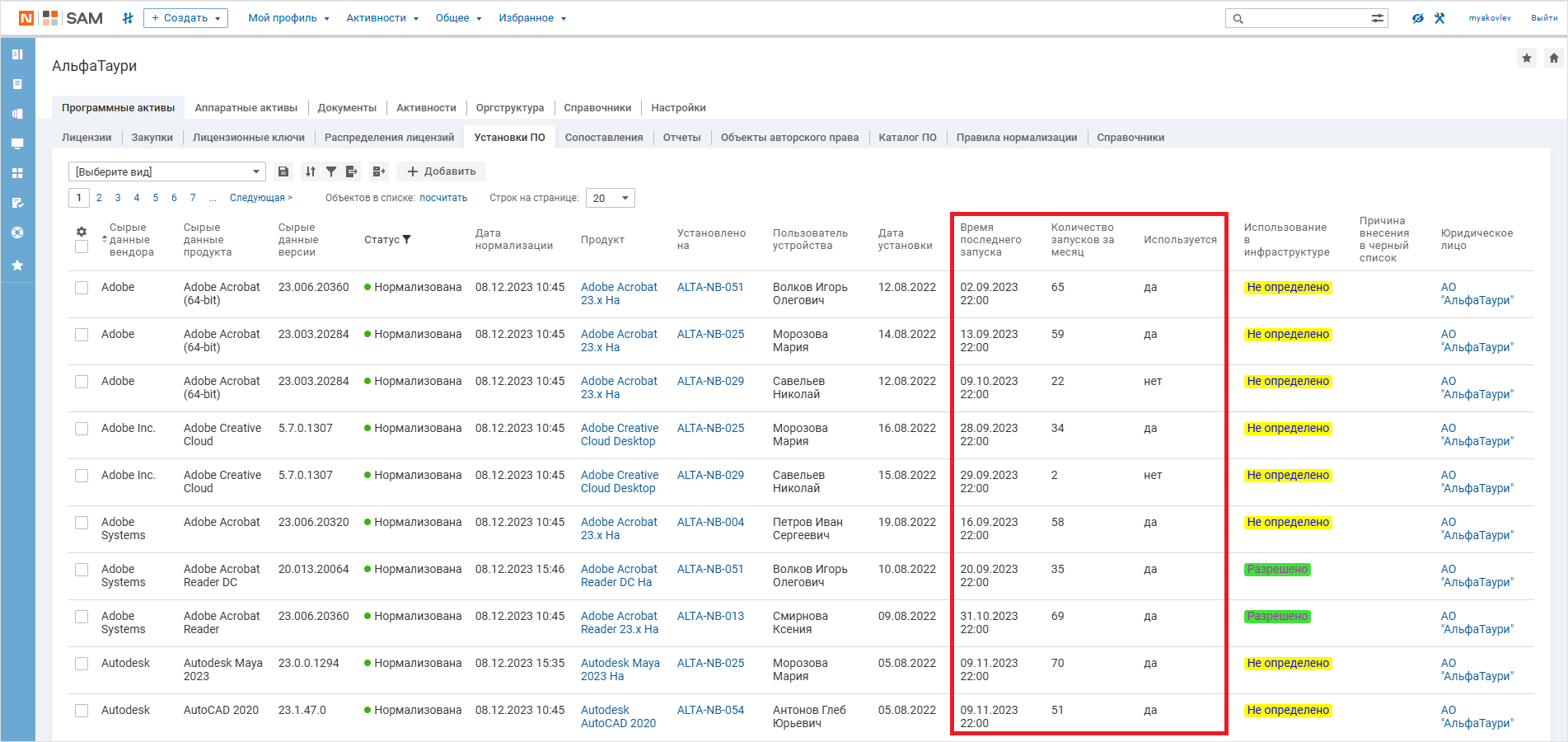Expand the Активности menu in the top bar
The width and height of the screenshot is (1568, 742).
pyautogui.click(x=382, y=18)
